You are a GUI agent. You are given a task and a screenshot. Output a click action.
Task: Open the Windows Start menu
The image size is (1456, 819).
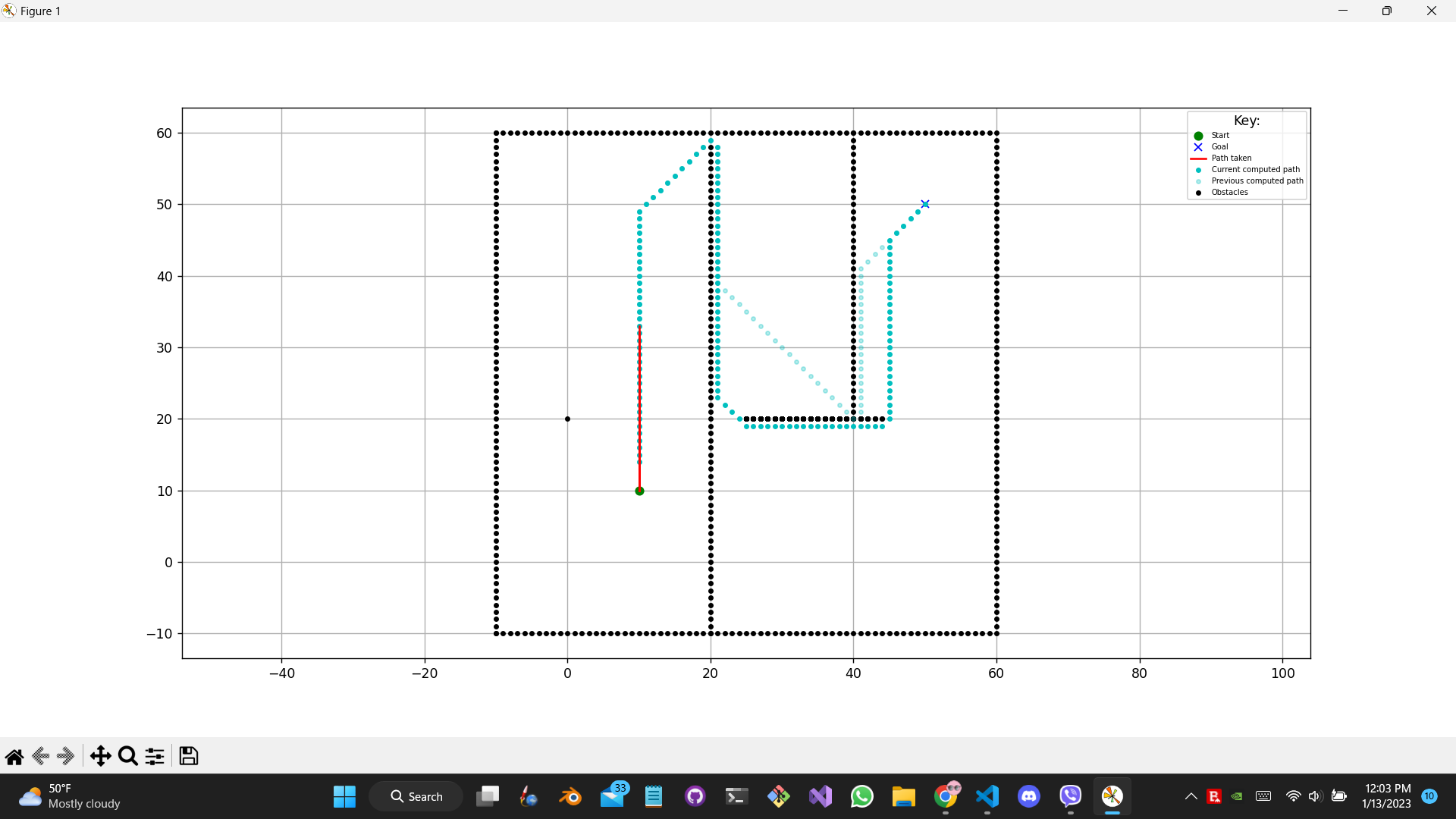click(344, 796)
